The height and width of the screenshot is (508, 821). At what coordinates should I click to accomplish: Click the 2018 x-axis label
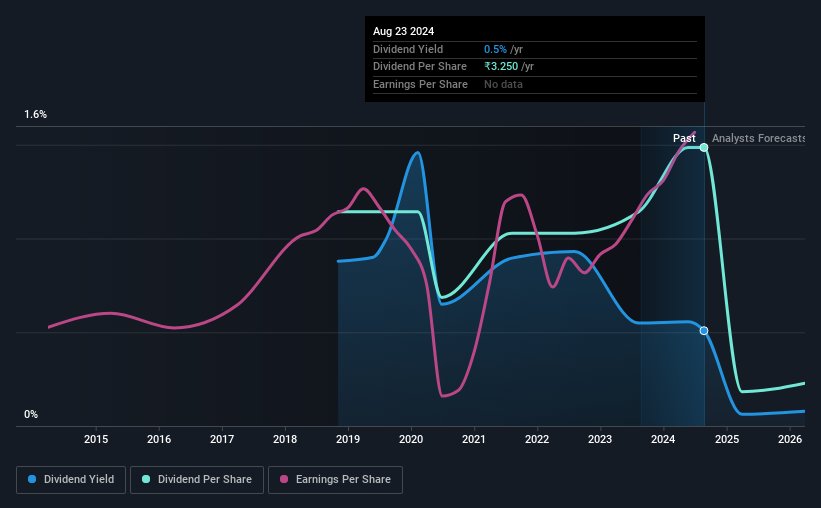285,439
